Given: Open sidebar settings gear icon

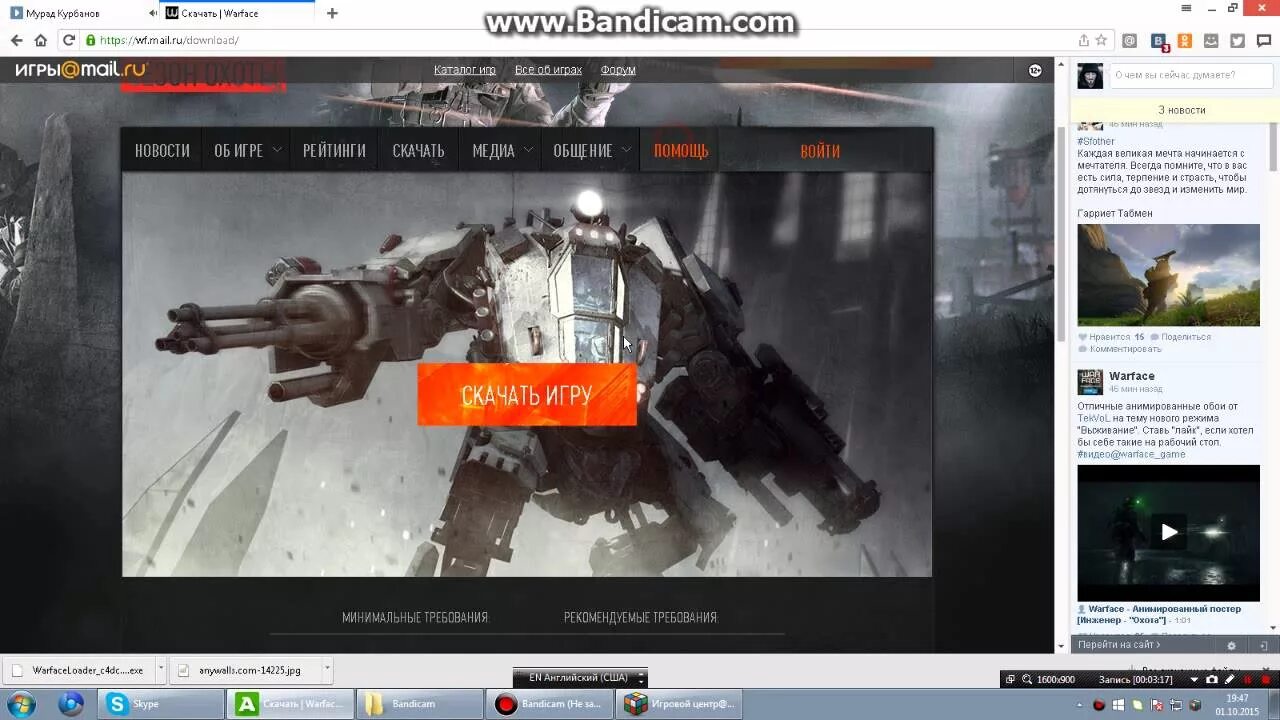Looking at the screenshot, I should (1231, 646).
